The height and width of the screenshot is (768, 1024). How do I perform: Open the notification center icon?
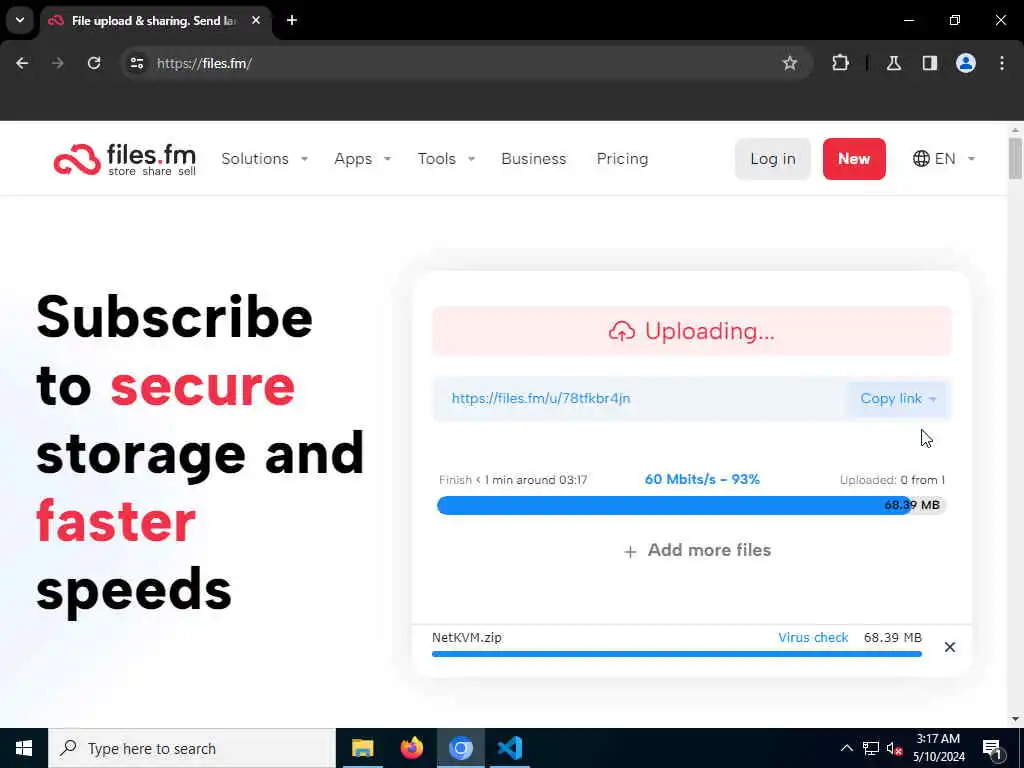click(x=993, y=748)
